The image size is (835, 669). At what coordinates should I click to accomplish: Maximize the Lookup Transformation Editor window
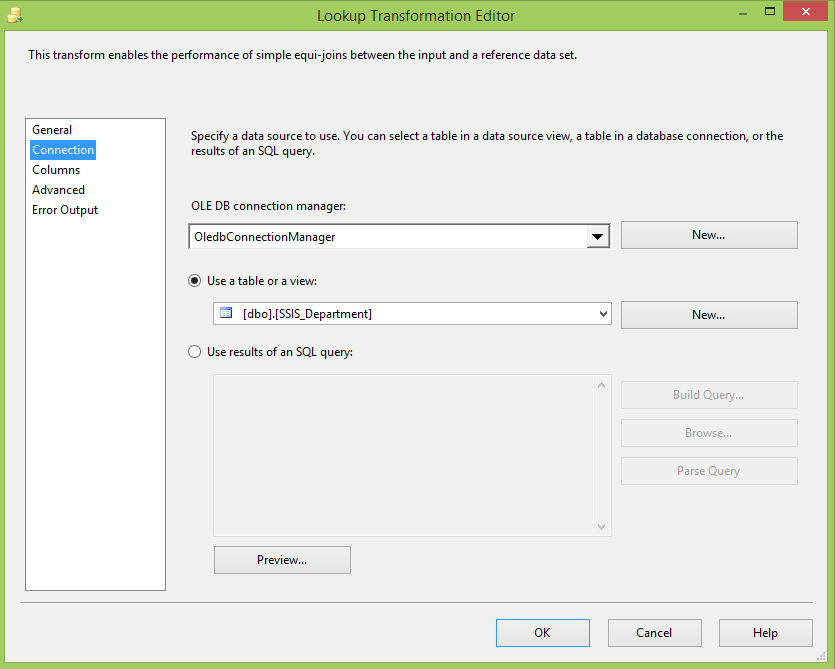pos(769,12)
